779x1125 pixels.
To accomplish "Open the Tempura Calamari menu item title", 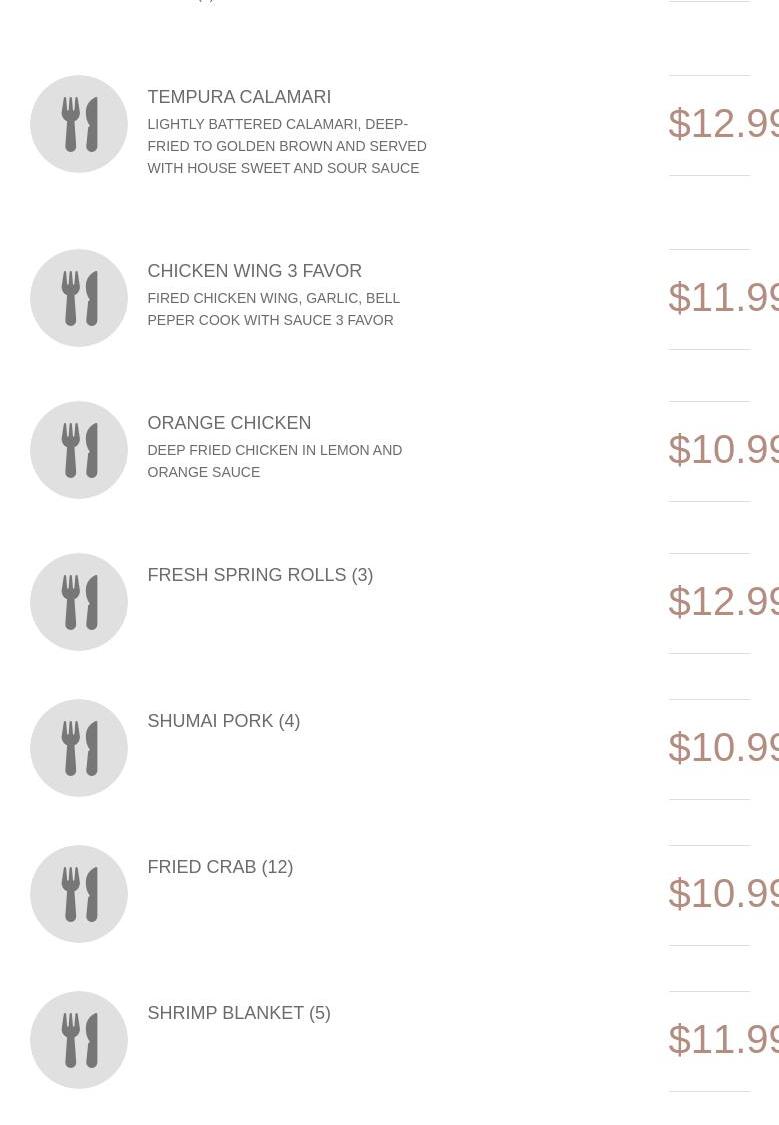I will 239,97.
